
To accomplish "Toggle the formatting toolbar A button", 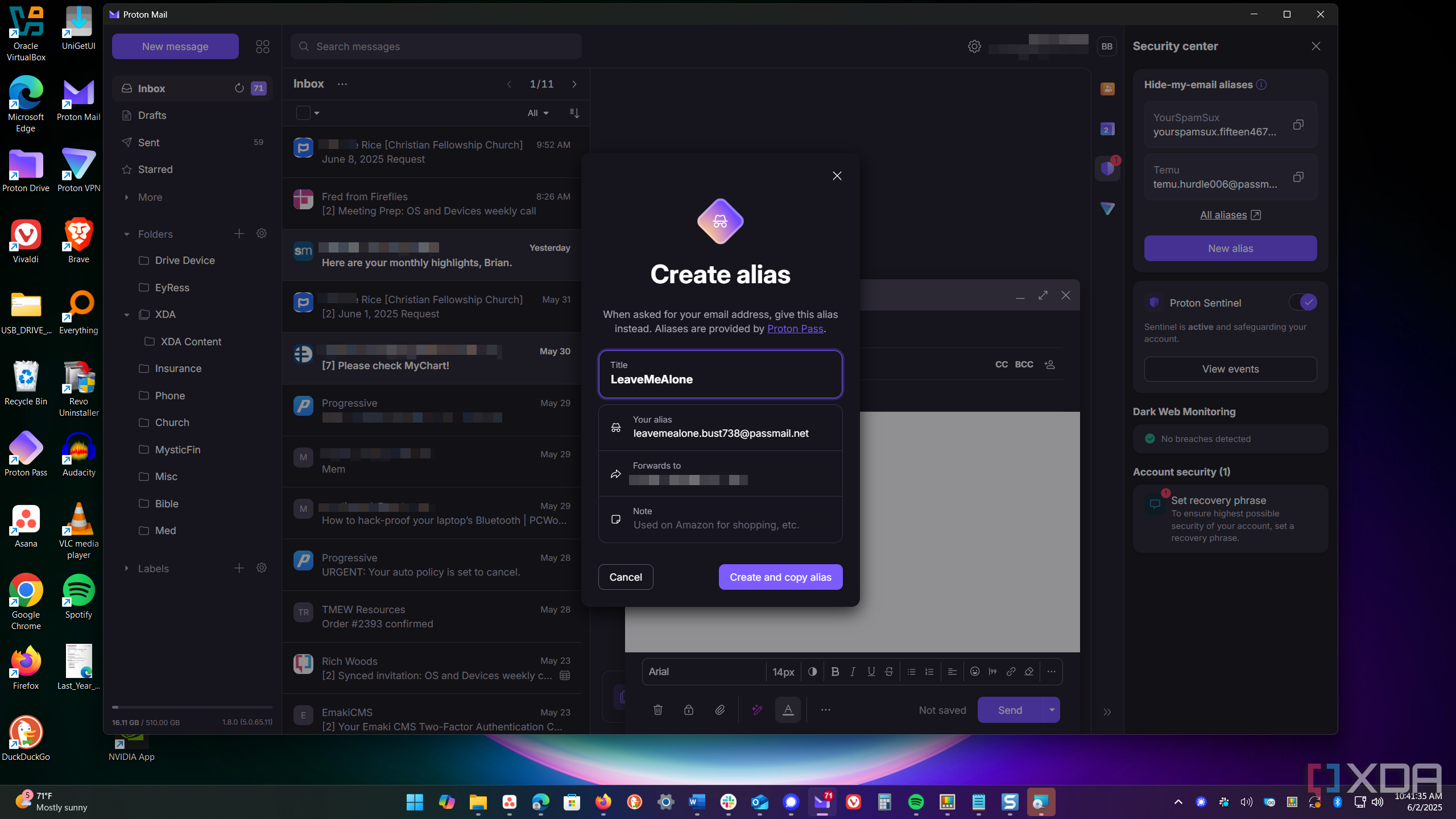I will (788, 710).
